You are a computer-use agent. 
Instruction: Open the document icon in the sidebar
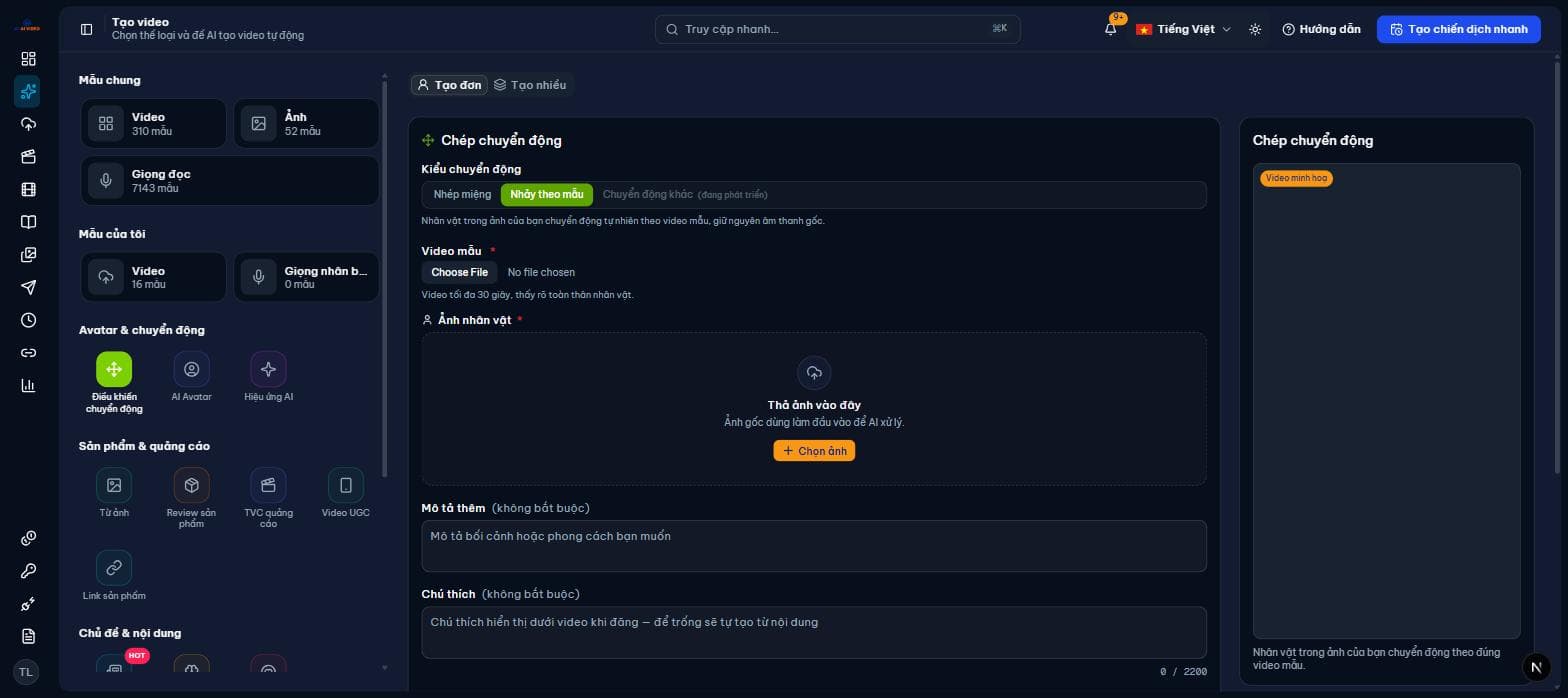[28, 637]
